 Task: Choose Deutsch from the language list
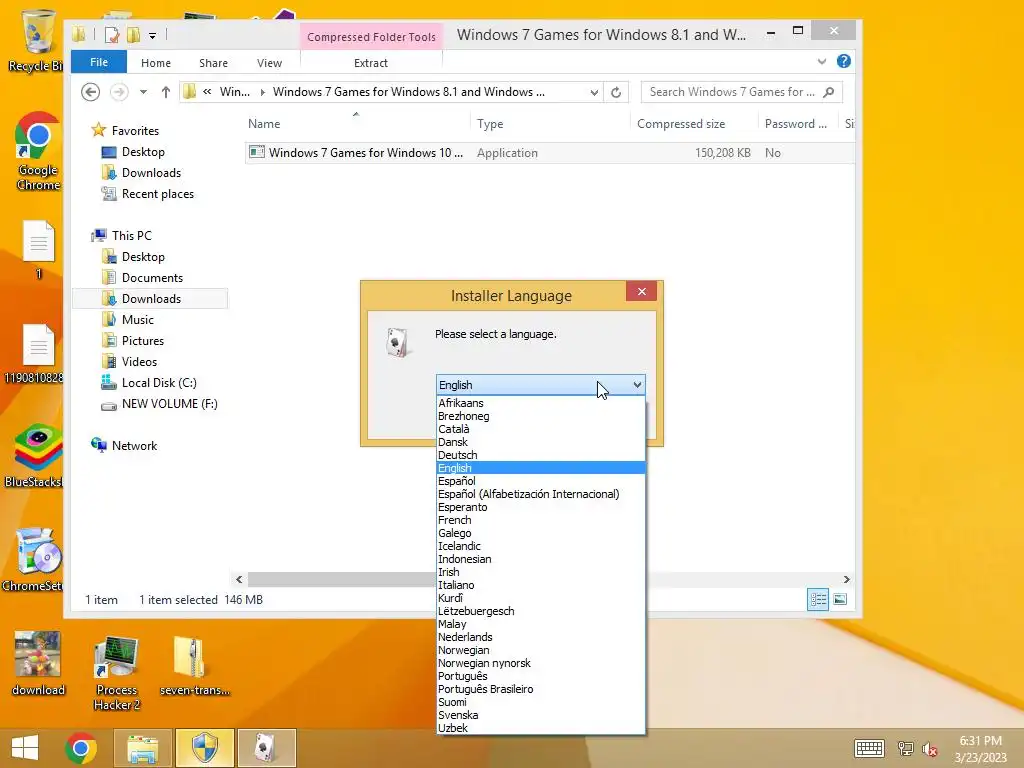pyautogui.click(x=541, y=455)
